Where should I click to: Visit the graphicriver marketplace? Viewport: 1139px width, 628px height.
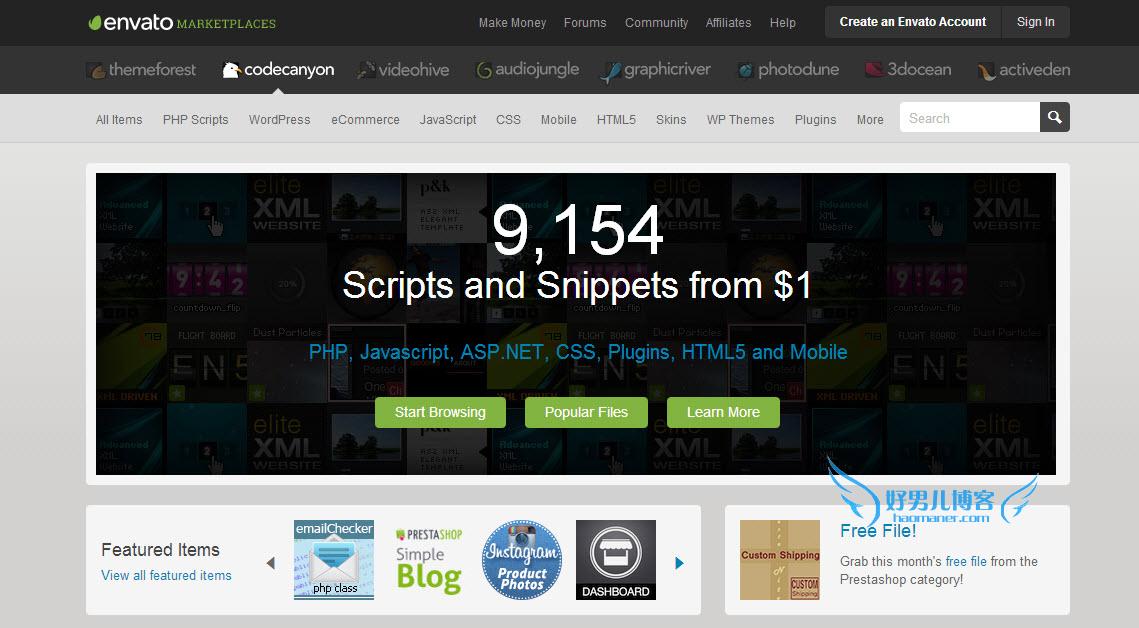coord(656,70)
